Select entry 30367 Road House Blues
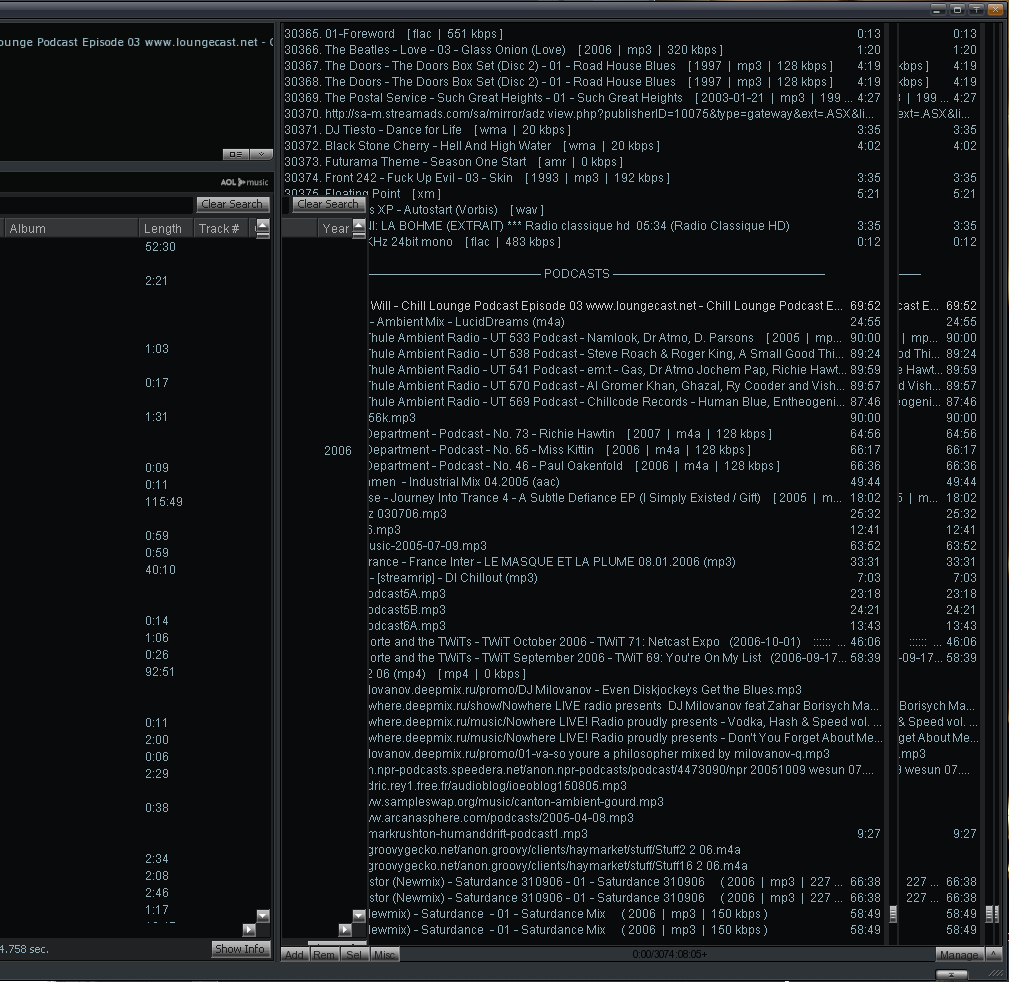 point(582,66)
